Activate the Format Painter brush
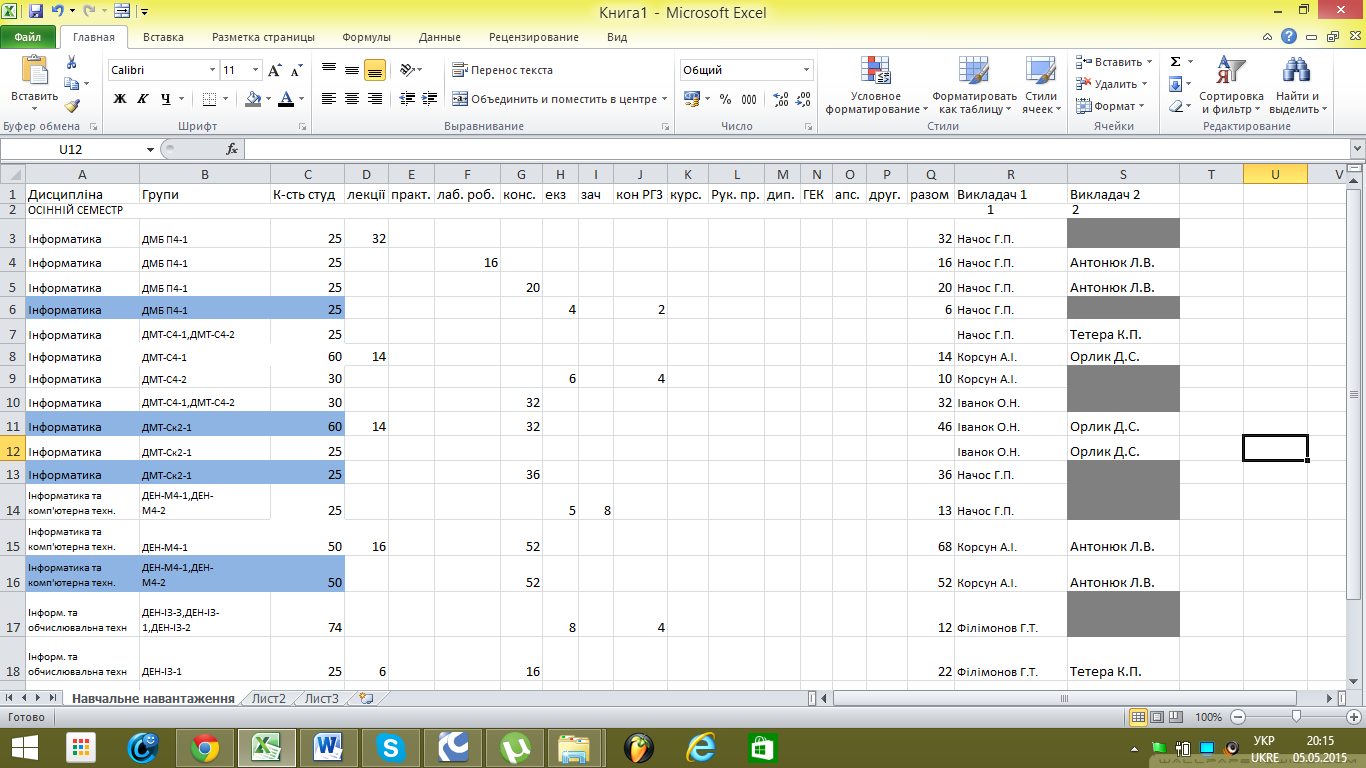The width and height of the screenshot is (1366, 768). tap(71, 106)
